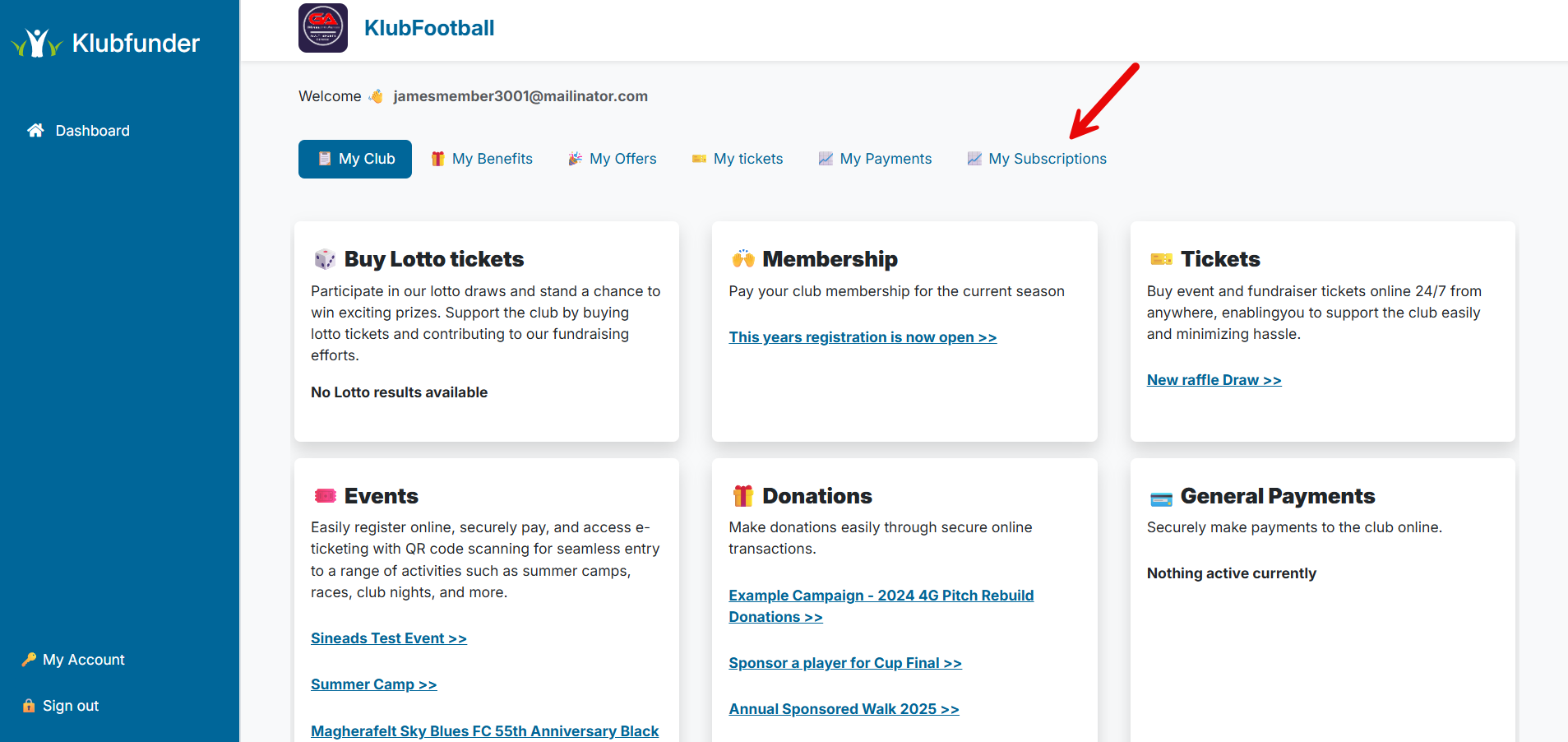
Task: Click the Dashboard home icon
Action: pos(35,130)
